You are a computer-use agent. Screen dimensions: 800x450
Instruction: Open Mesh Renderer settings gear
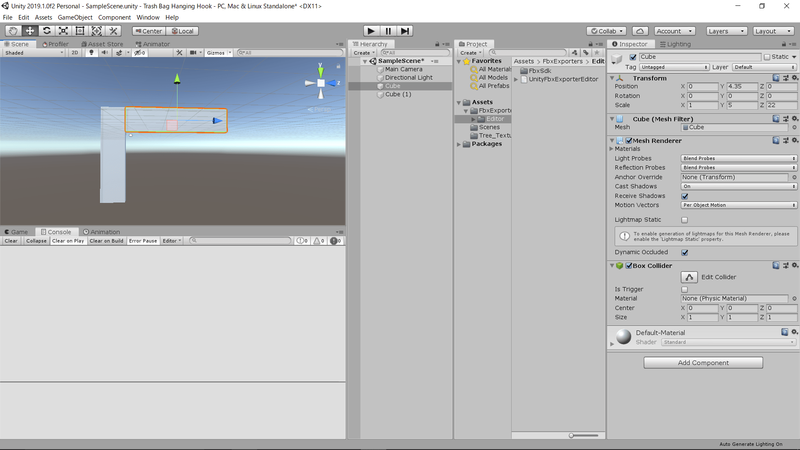pos(795,140)
